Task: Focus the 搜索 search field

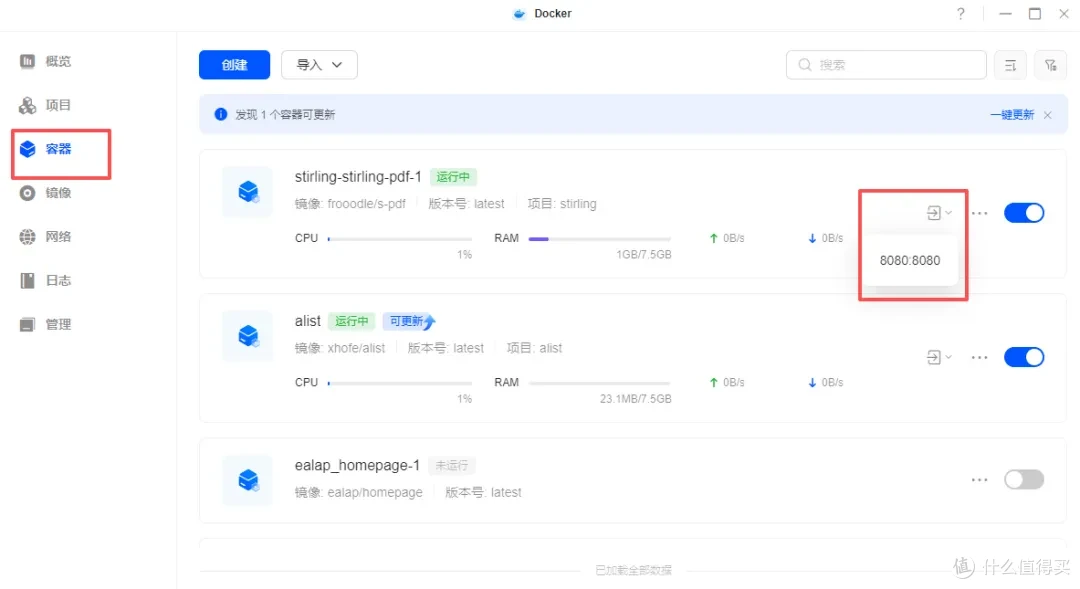Action: [886, 65]
